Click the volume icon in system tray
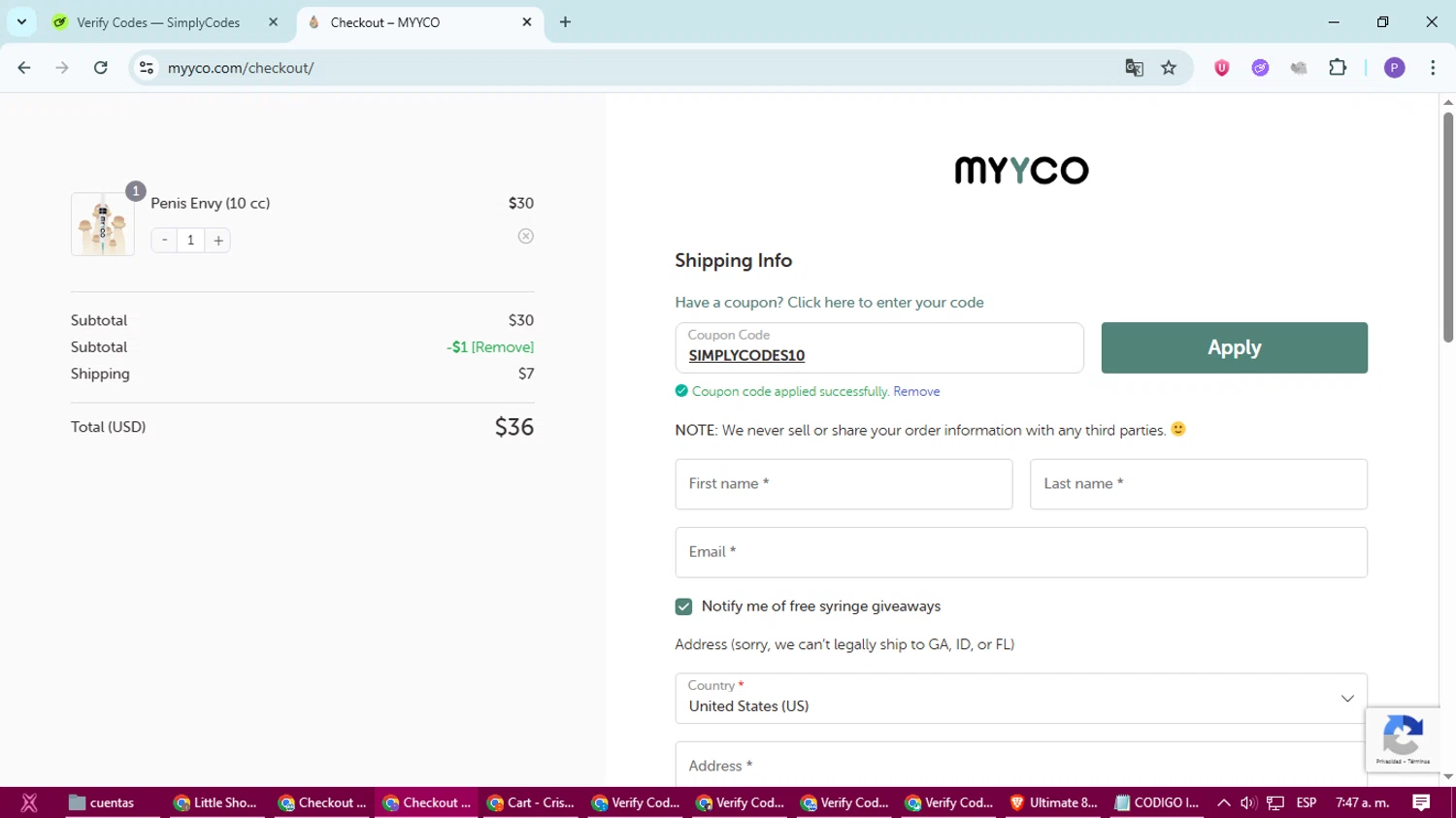Image resolution: width=1456 pixels, height=818 pixels. click(x=1248, y=802)
